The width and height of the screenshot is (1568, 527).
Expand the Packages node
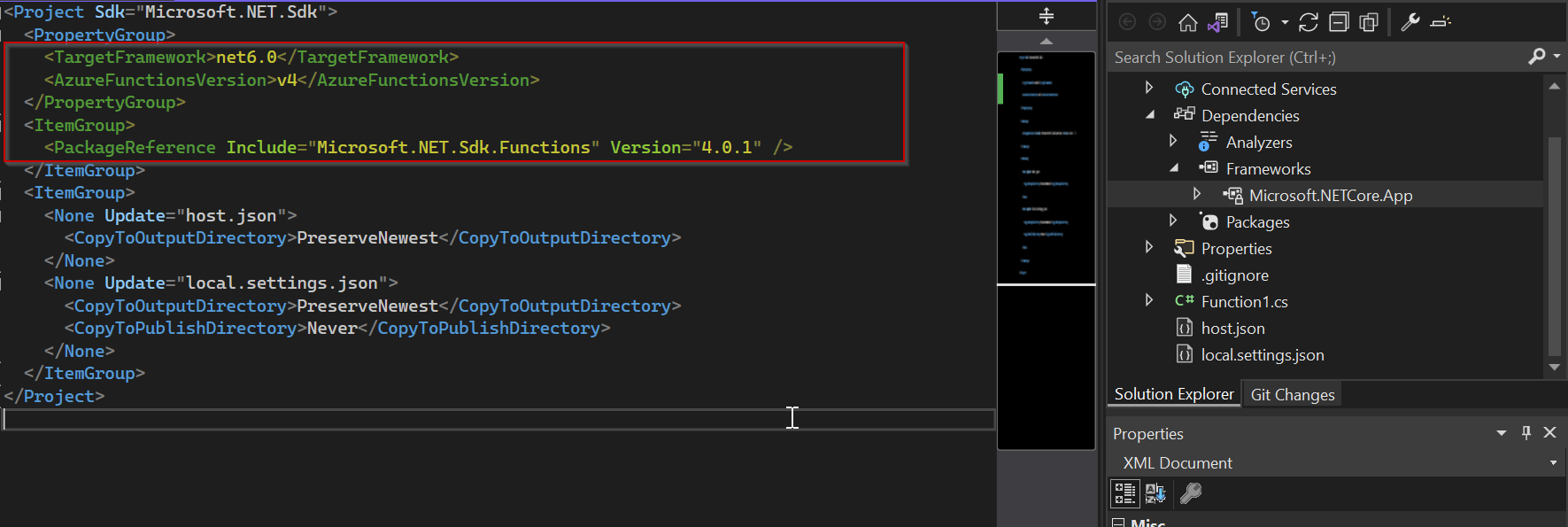[x=1173, y=221]
